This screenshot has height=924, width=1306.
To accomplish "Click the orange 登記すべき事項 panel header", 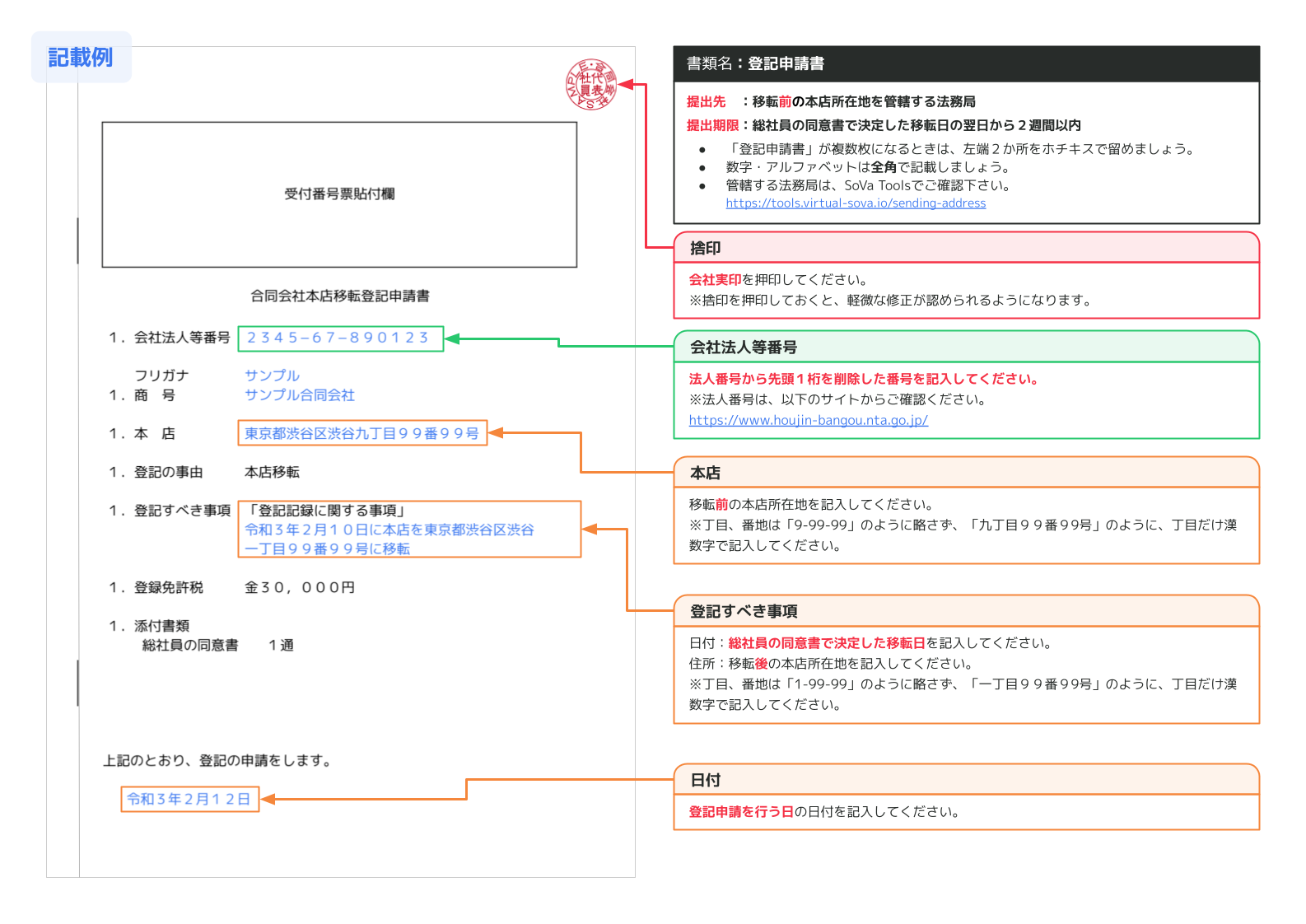I will point(966,611).
